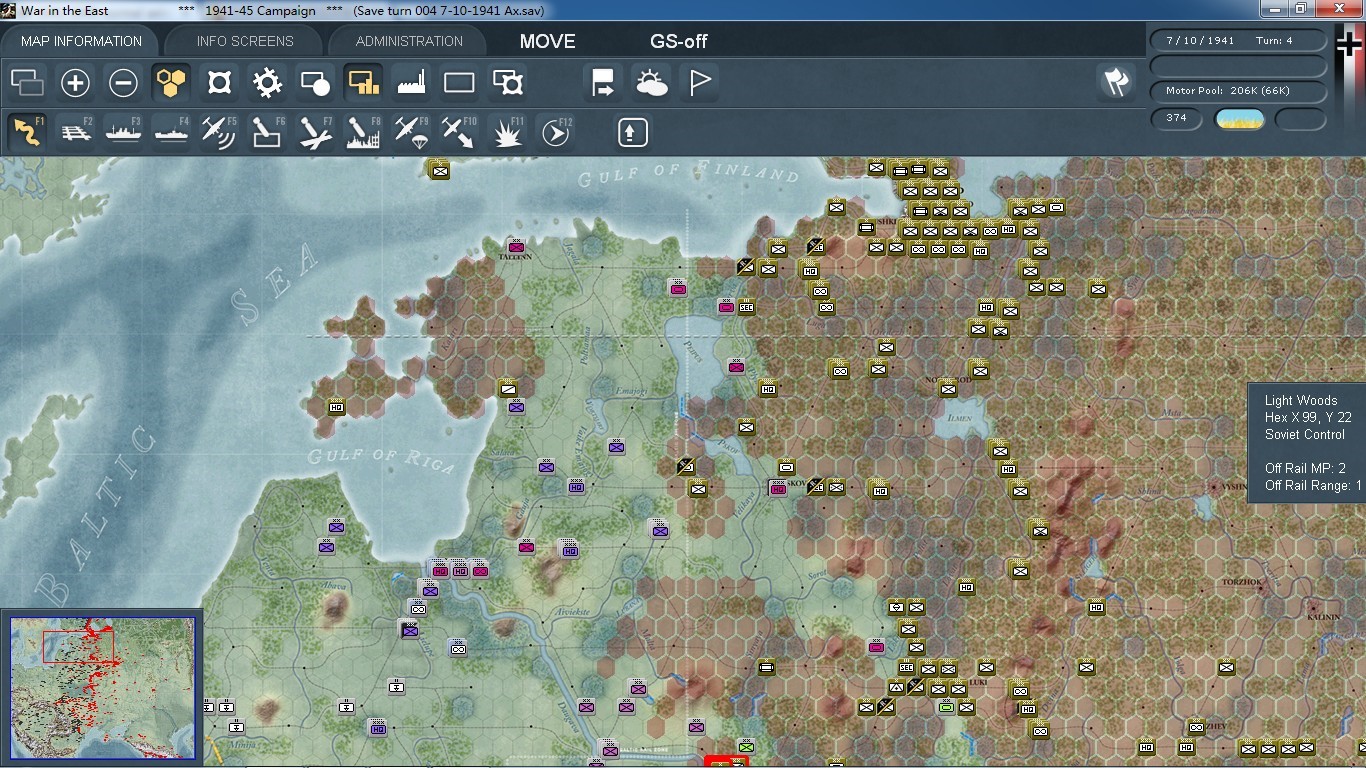Select F8 bomb city icon
The width and height of the screenshot is (1366, 768).
(x=363, y=131)
